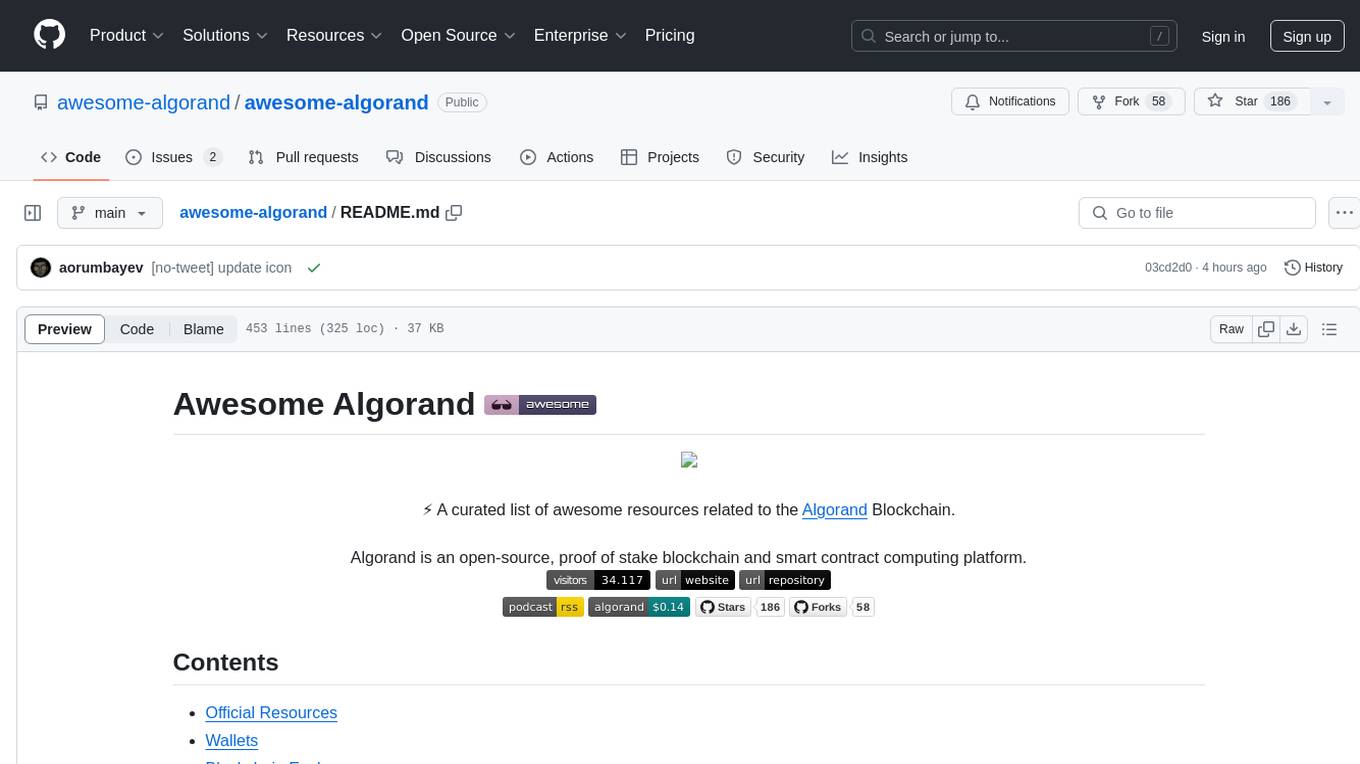The width and height of the screenshot is (1360, 764).
Task: Open the awesome-algorand owner link
Action: pyautogui.click(x=143, y=102)
